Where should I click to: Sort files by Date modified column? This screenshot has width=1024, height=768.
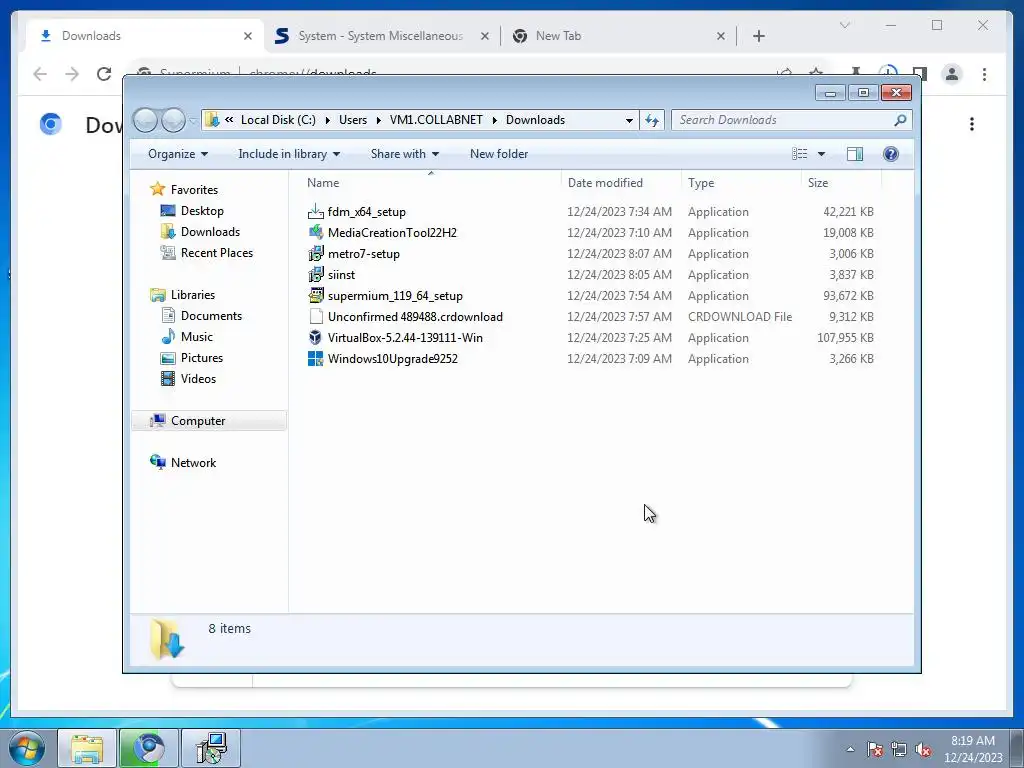pos(621,183)
